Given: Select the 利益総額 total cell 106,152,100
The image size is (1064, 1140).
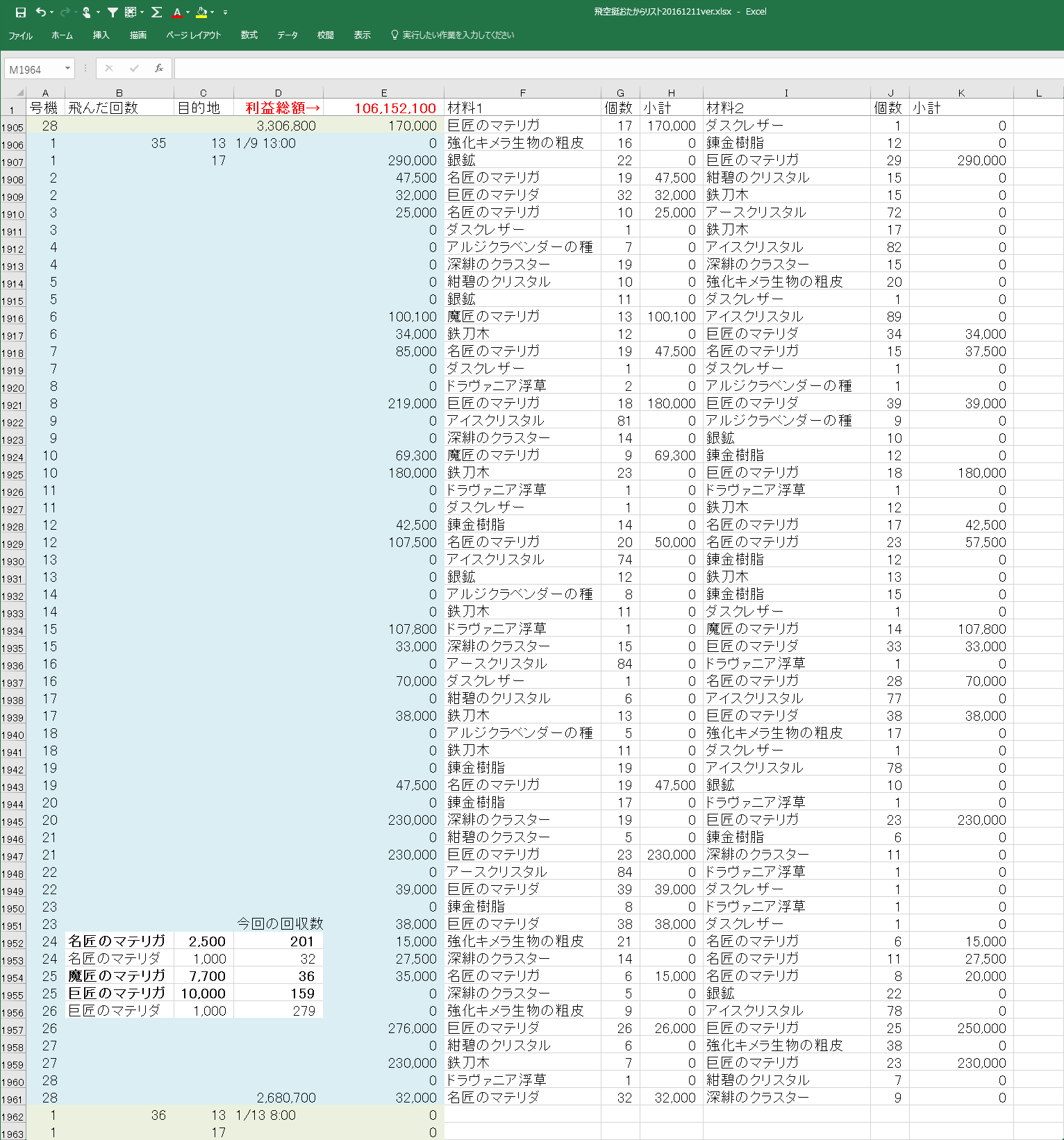Looking at the screenshot, I should (x=383, y=108).
